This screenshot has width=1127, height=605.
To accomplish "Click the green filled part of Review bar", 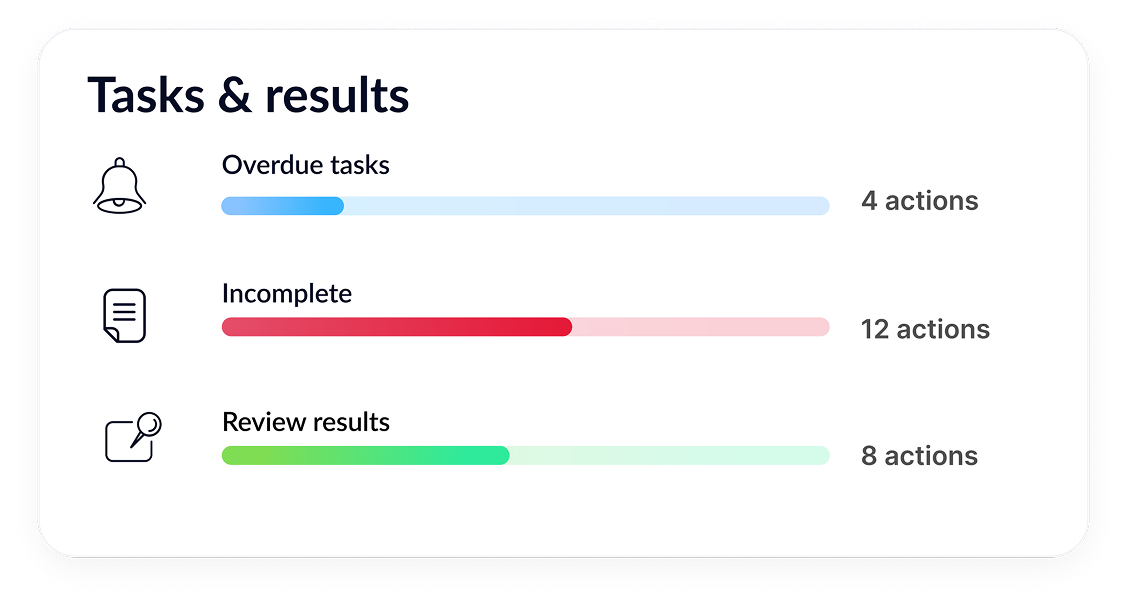I will point(365,456).
